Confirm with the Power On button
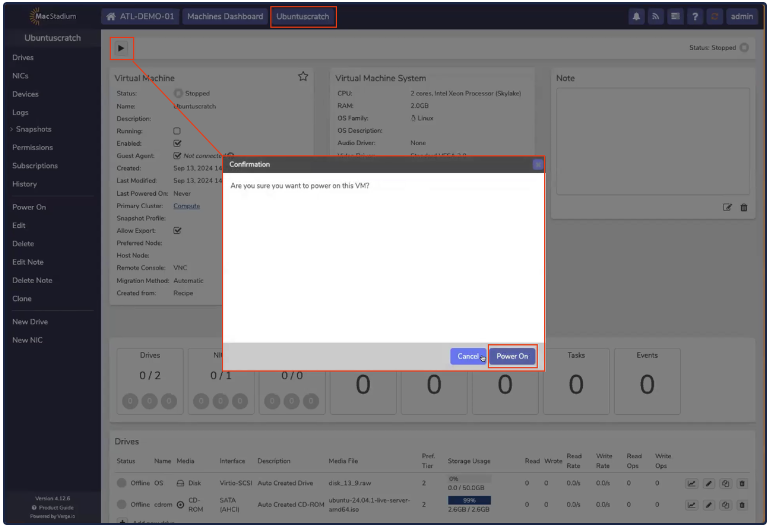This screenshot has height=528, width=769. pos(512,356)
